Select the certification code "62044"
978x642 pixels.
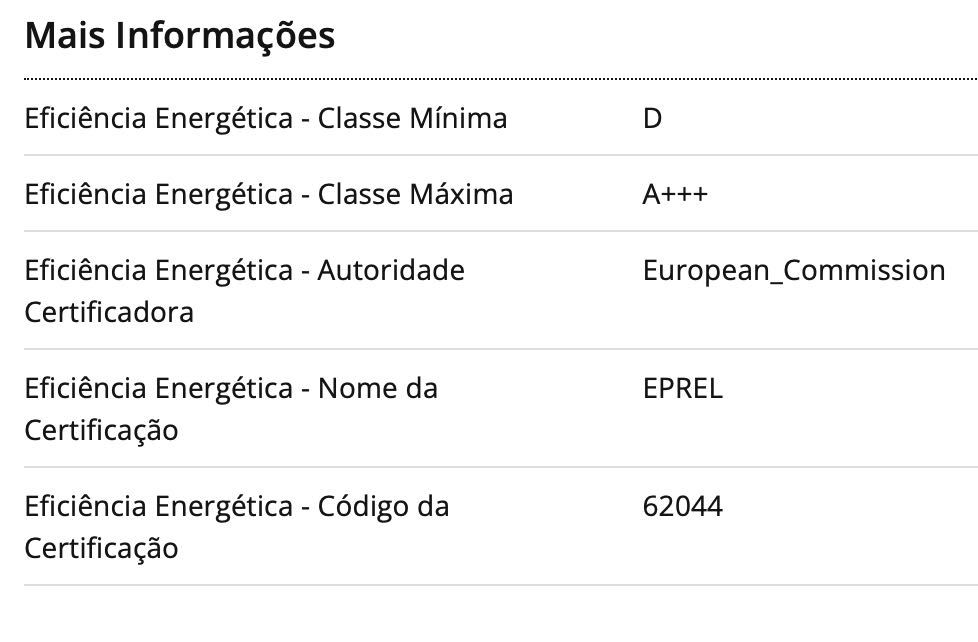[x=682, y=506]
